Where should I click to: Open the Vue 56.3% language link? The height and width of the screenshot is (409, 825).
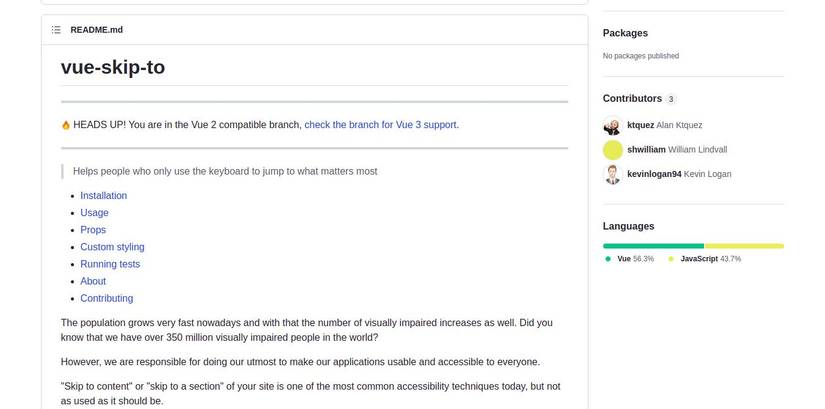coord(635,259)
